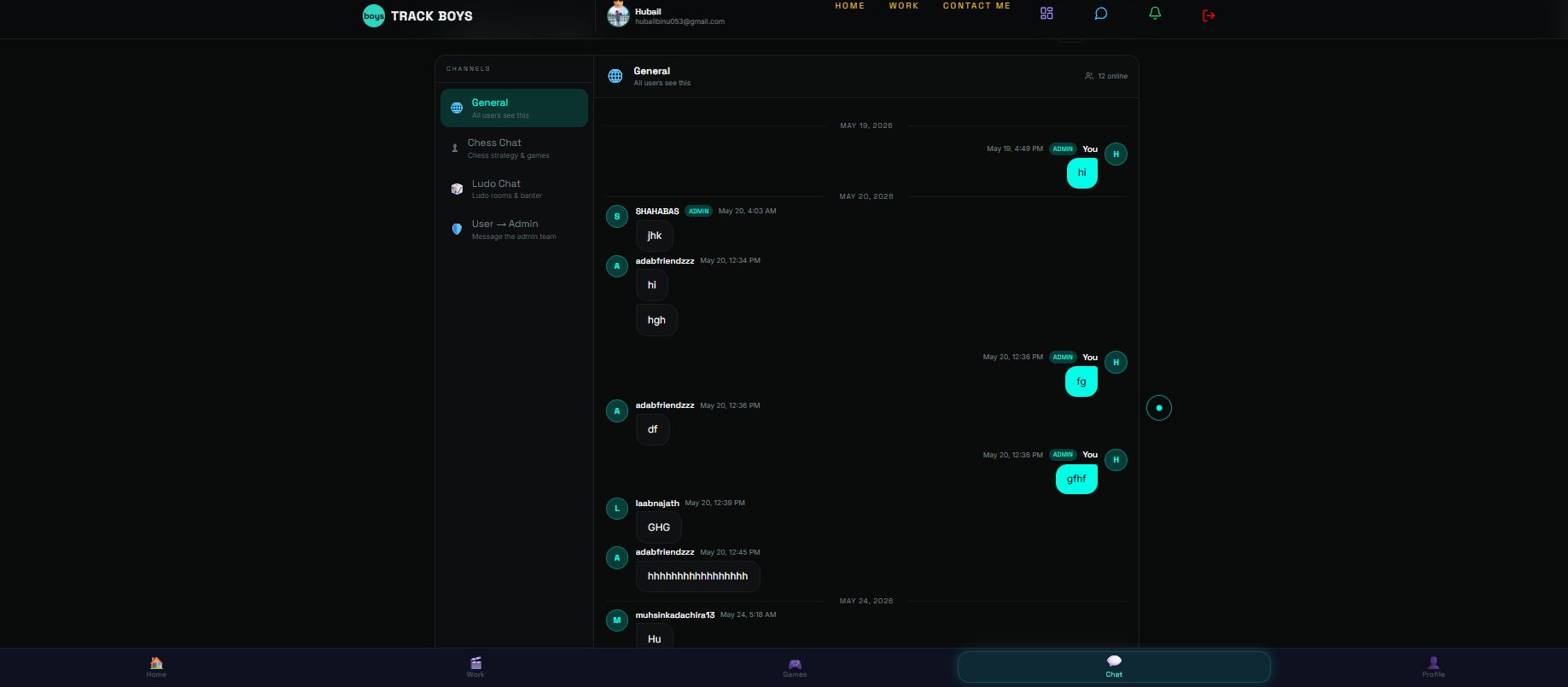Click Hubail profile avatar in header
The width and height of the screenshot is (1568, 687).
(x=618, y=15)
